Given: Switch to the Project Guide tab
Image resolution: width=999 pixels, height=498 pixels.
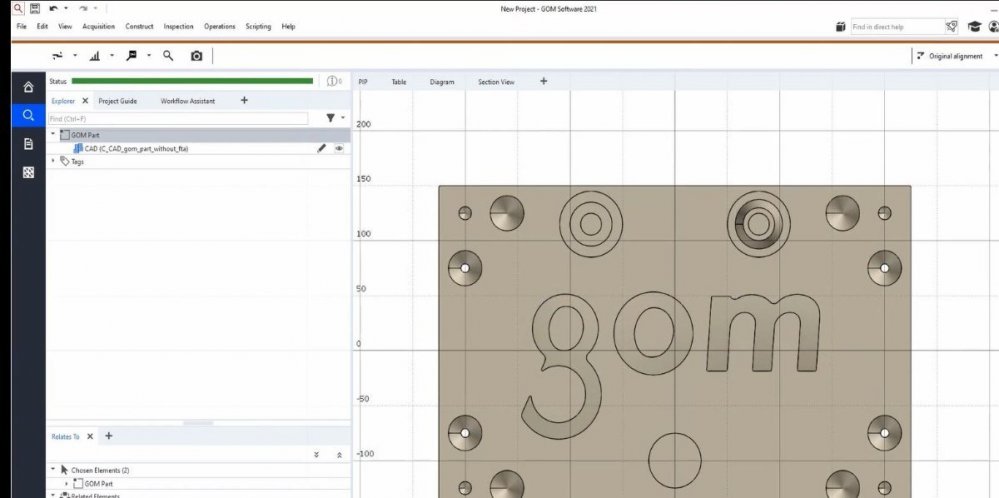Looking at the screenshot, I should (117, 101).
